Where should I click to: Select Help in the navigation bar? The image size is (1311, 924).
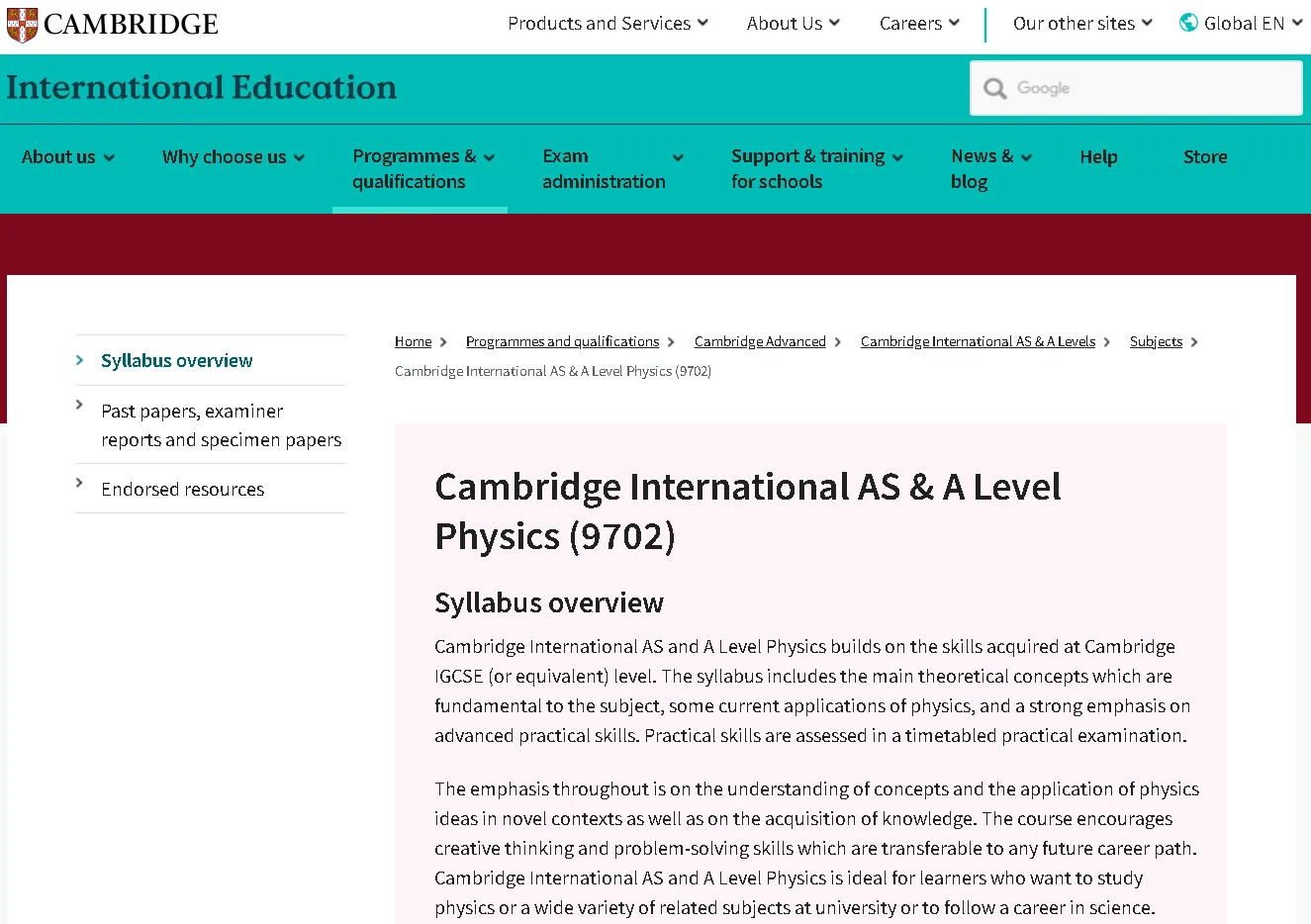pos(1098,156)
